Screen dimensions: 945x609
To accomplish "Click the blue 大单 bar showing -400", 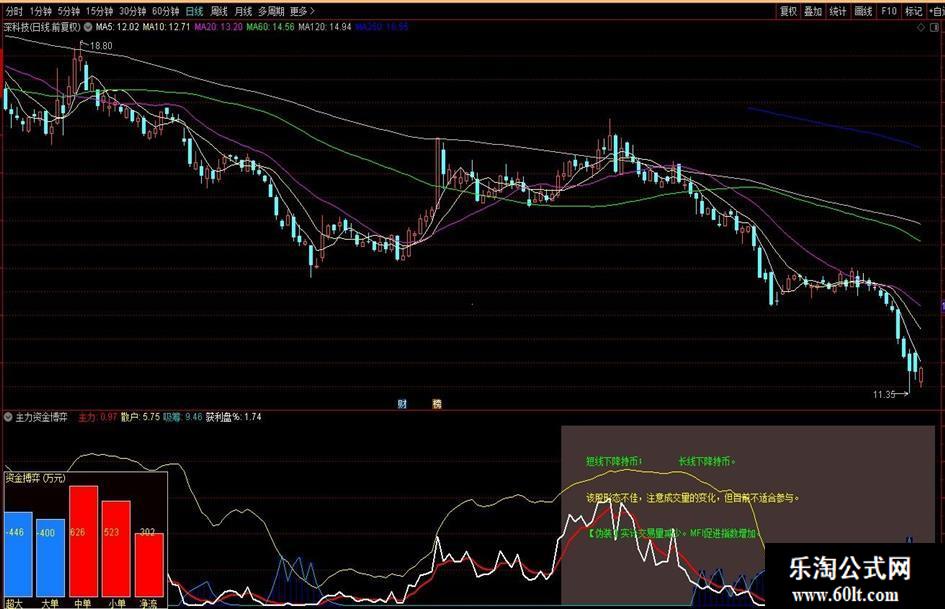I will 51,558.
